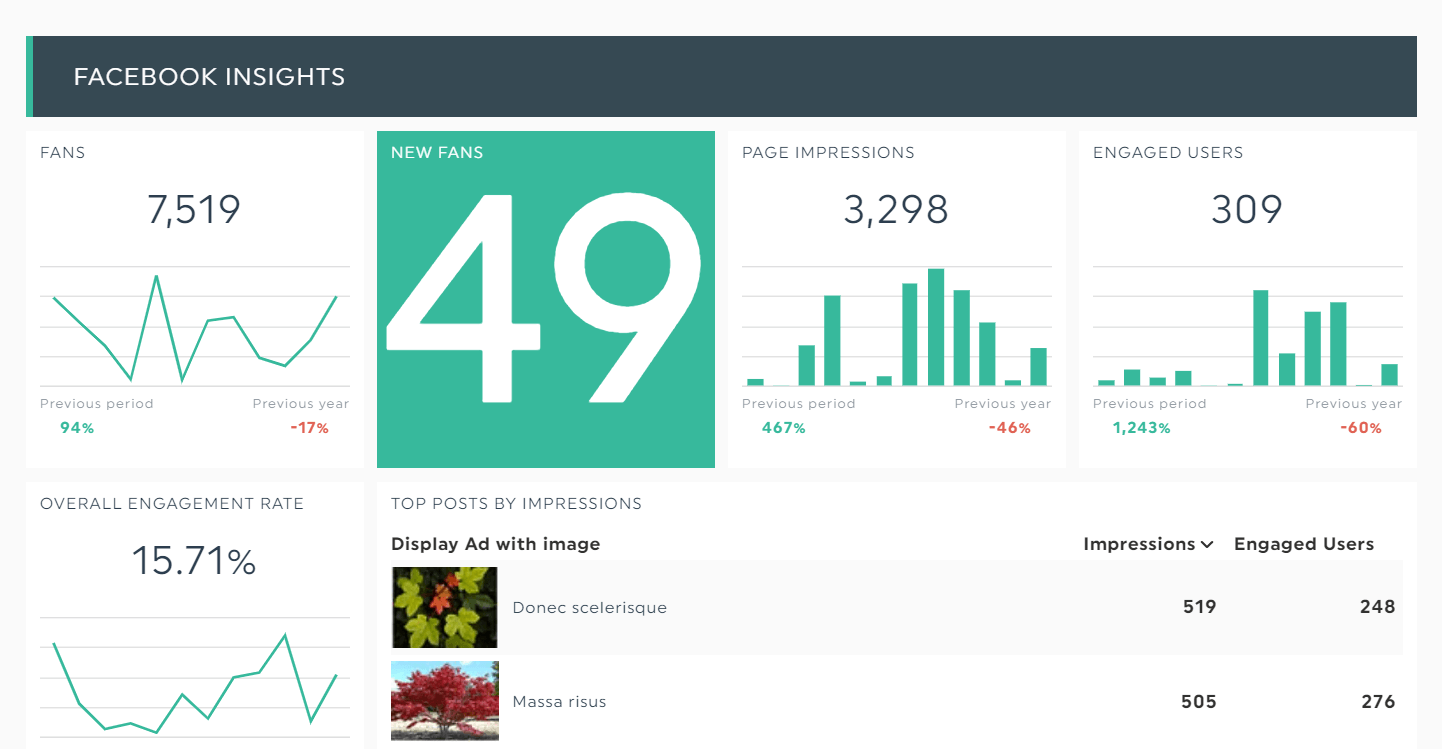This screenshot has width=1442, height=749.
Task: Click the Engaged Users widget title
Action: click(1168, 153)
